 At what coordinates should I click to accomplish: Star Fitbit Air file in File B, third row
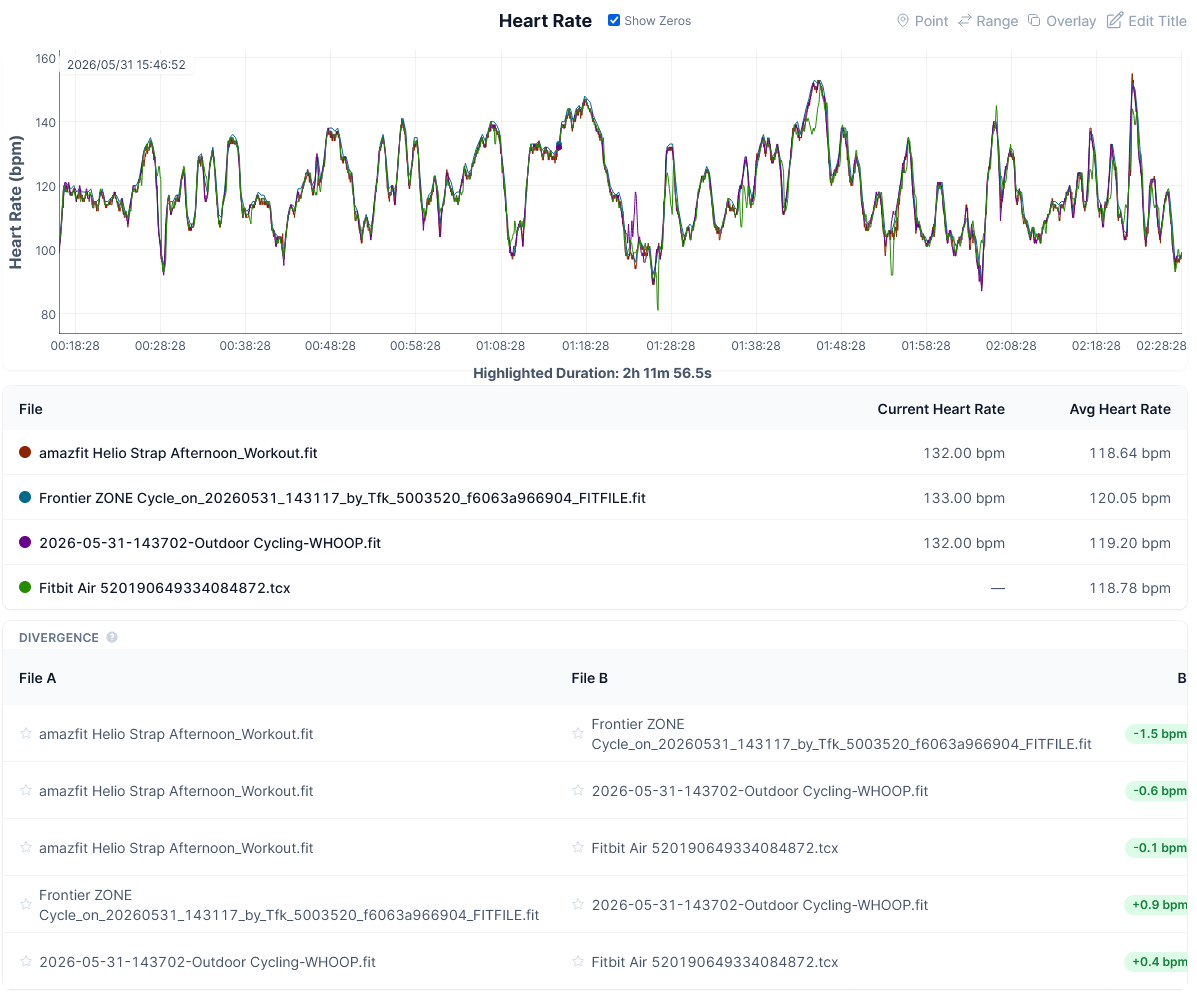pyautogui.click(x=578, y=848)
